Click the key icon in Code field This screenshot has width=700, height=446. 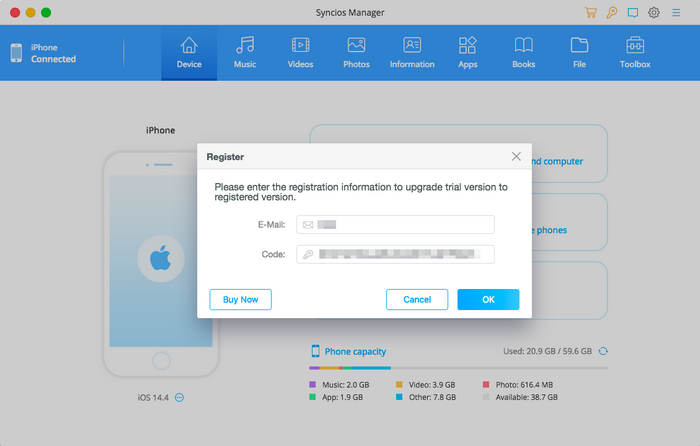pyautogui.click(x=308, y=254)
